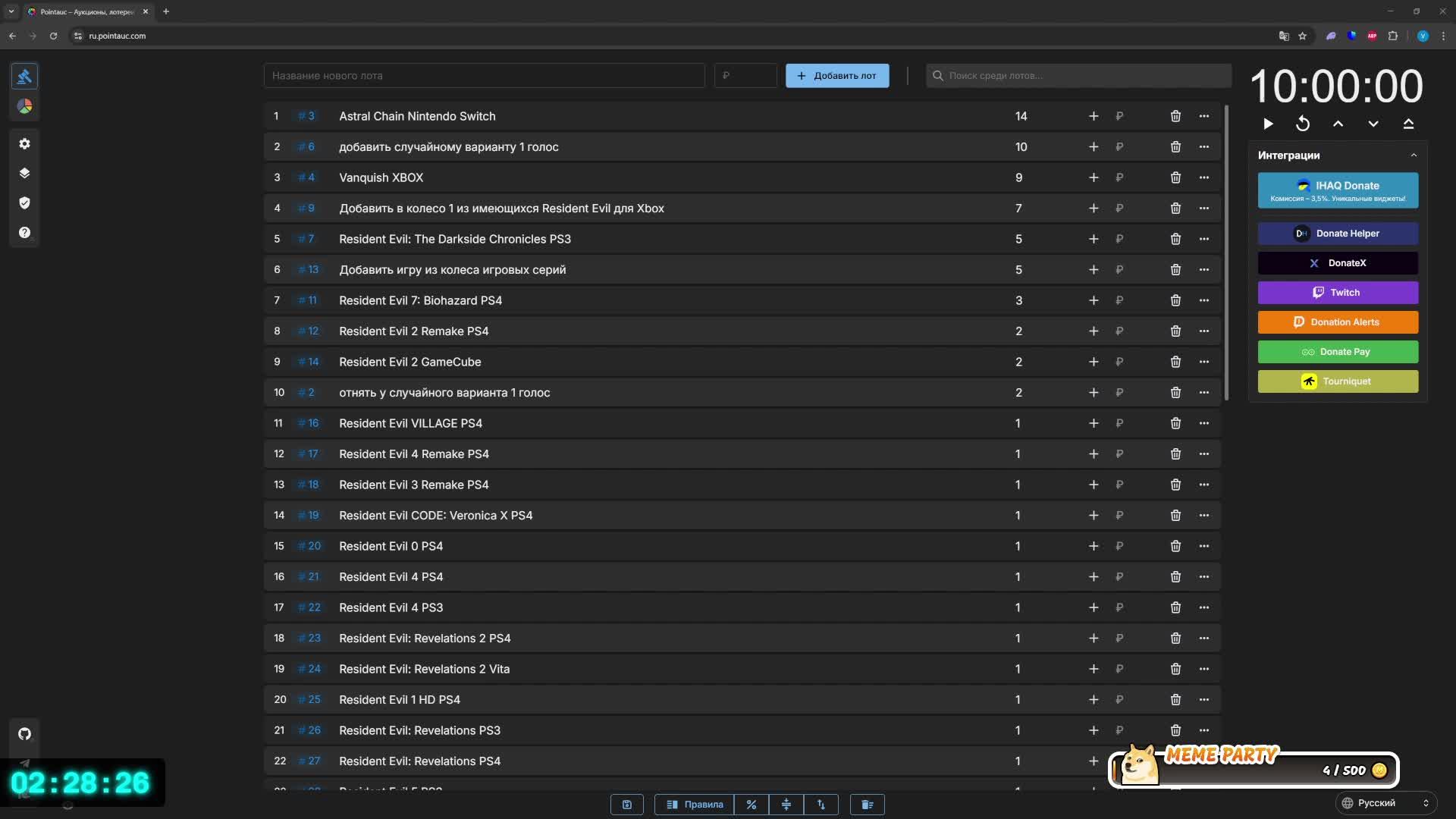Screen dimensions: 1456x819
Task: Click the GitHub icon in the sidebar
Action: point(24,734)
